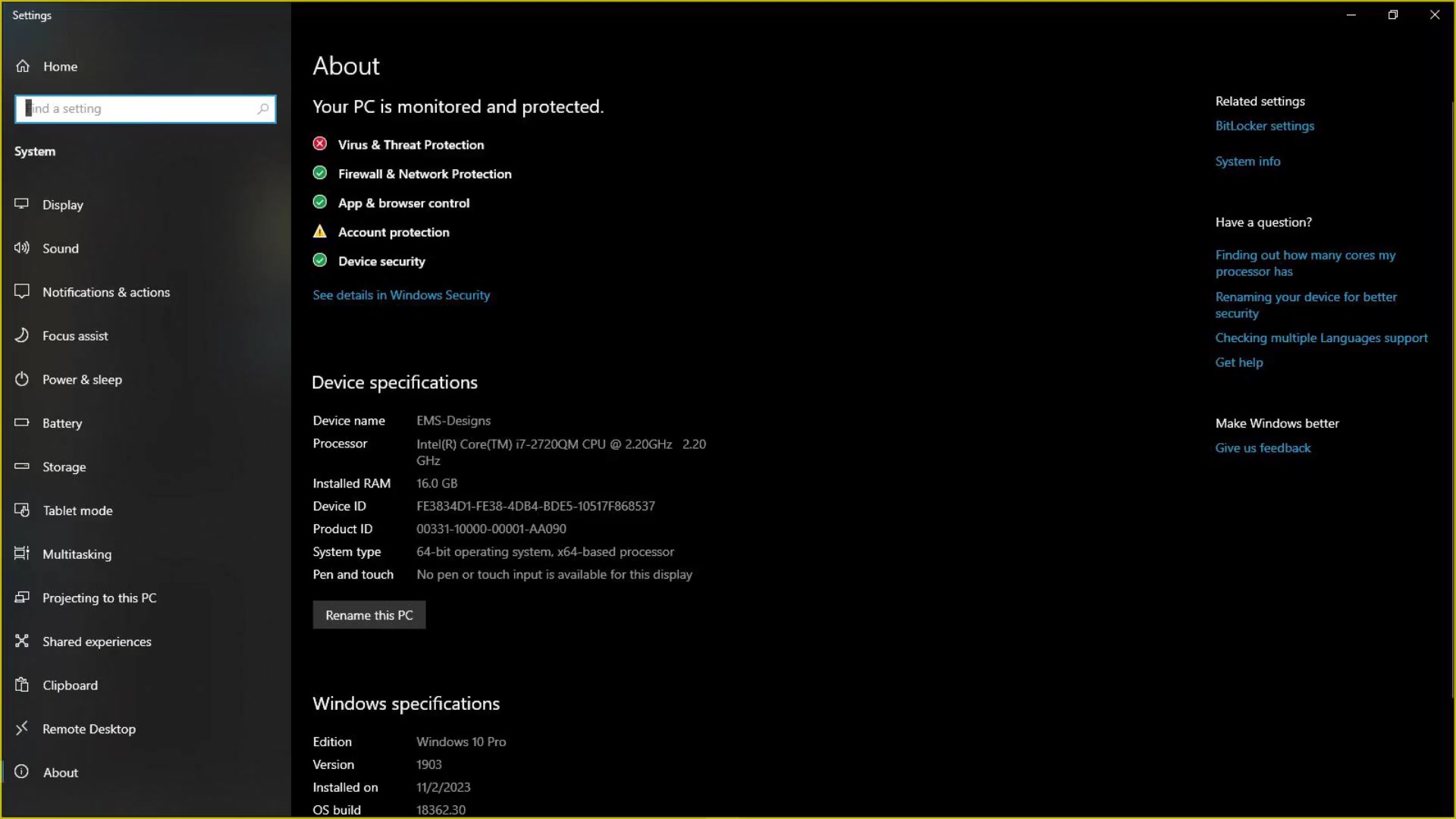The image size is (1456, 819).
Task: Switch to the About section
Action: pyautogui.click(x=60, y=772)
